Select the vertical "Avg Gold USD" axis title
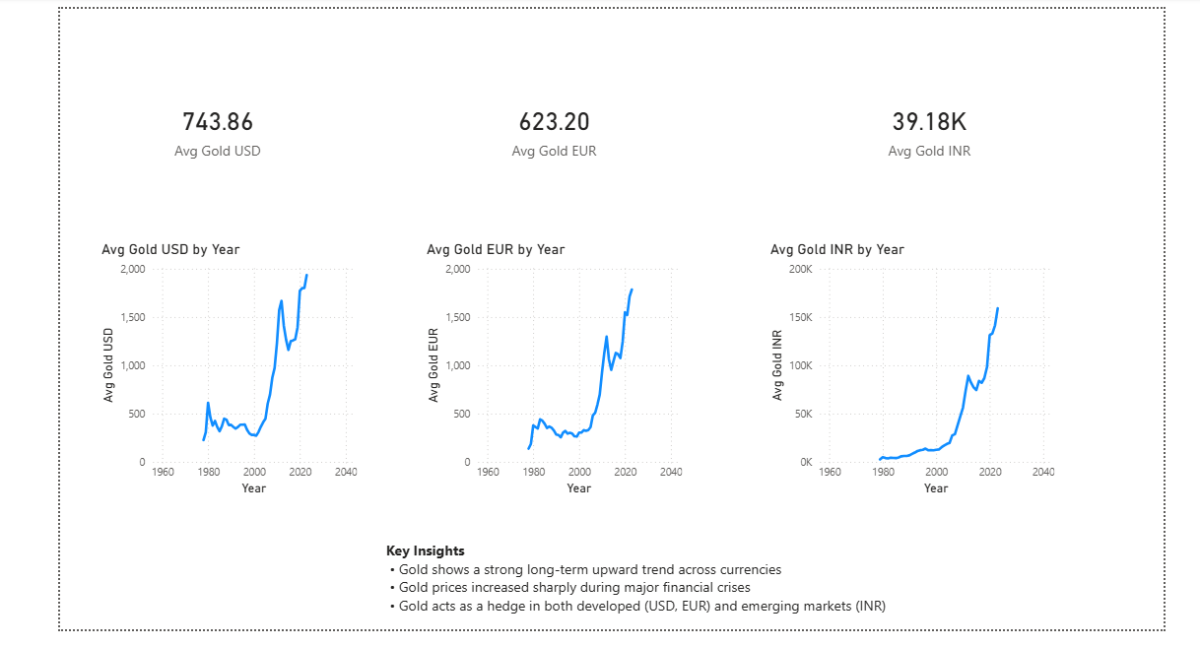Viewport: 1200px width, 647px height. coord(109,366)
